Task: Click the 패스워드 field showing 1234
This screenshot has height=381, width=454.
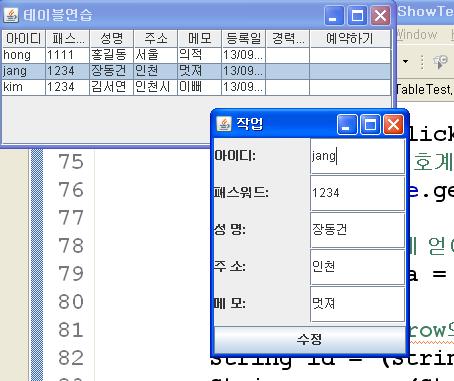Action: tap(358, 193)
